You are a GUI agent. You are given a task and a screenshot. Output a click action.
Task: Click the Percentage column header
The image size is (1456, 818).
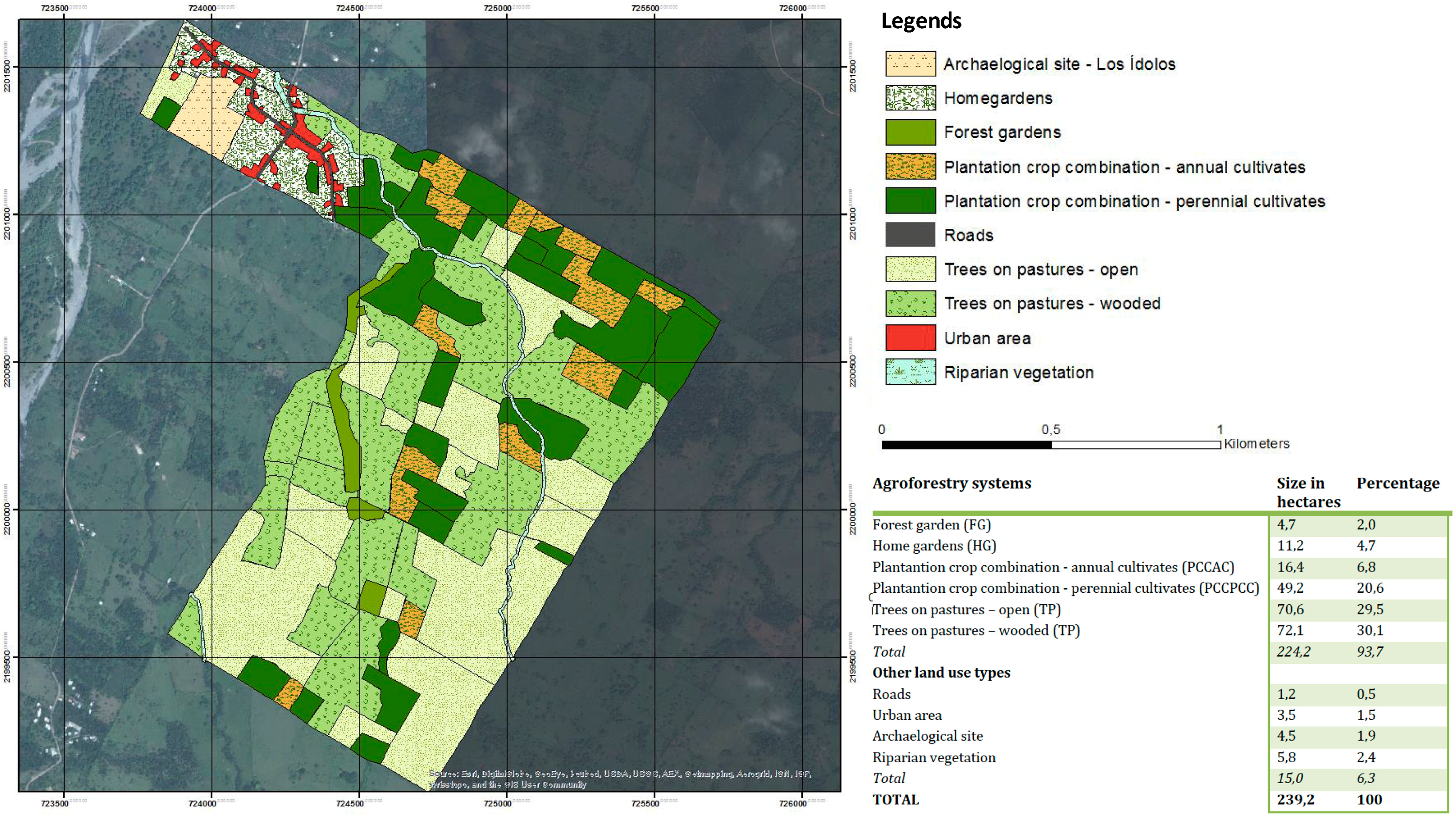1397,483
